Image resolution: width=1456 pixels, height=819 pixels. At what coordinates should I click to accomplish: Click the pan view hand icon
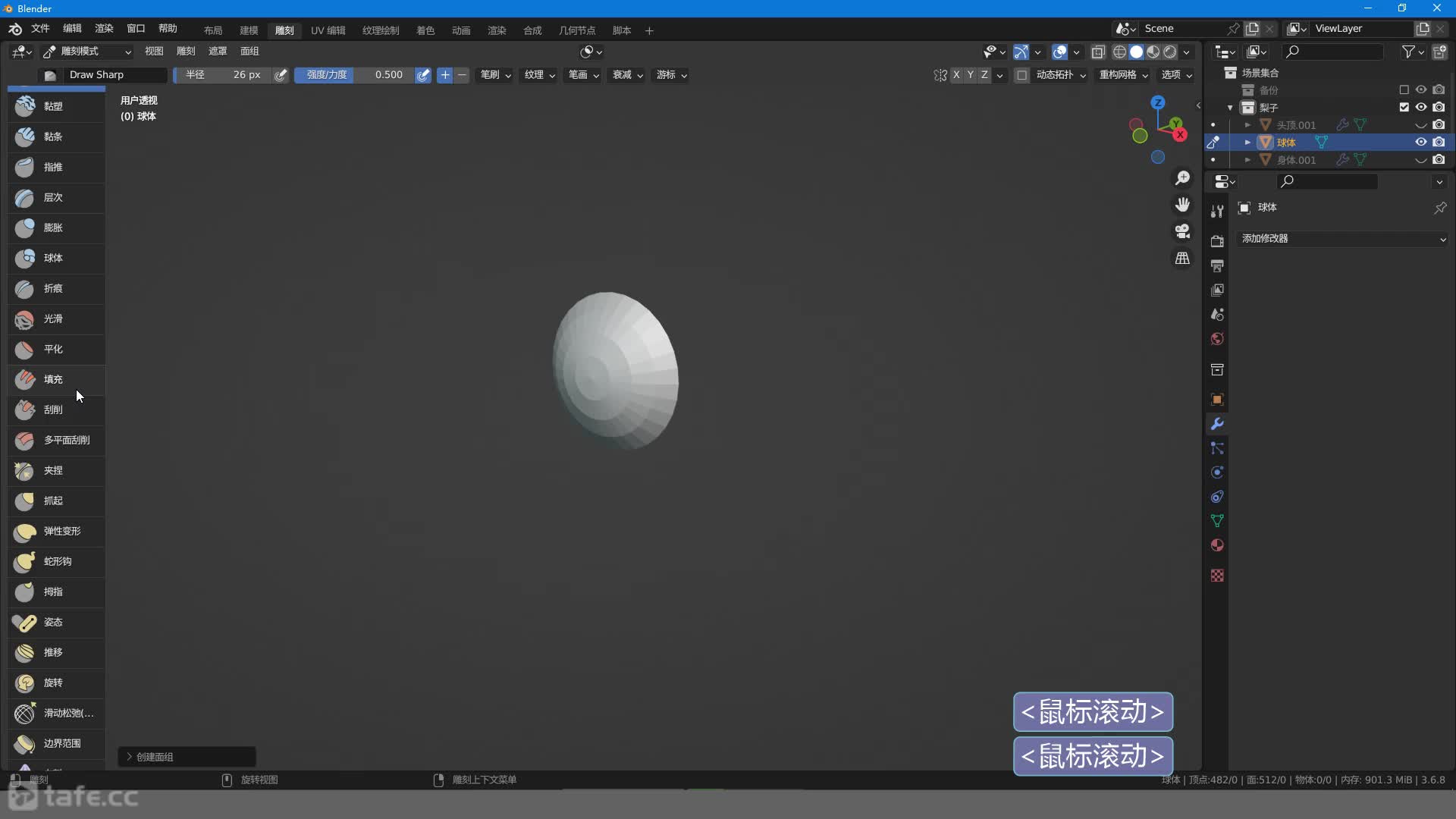1182,205
